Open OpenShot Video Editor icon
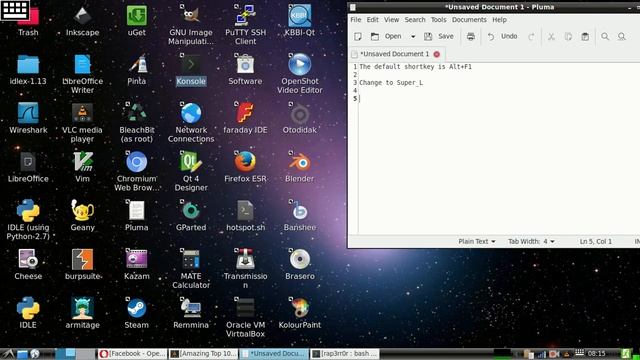The image size is (640, 360). (x=300, y=74)
